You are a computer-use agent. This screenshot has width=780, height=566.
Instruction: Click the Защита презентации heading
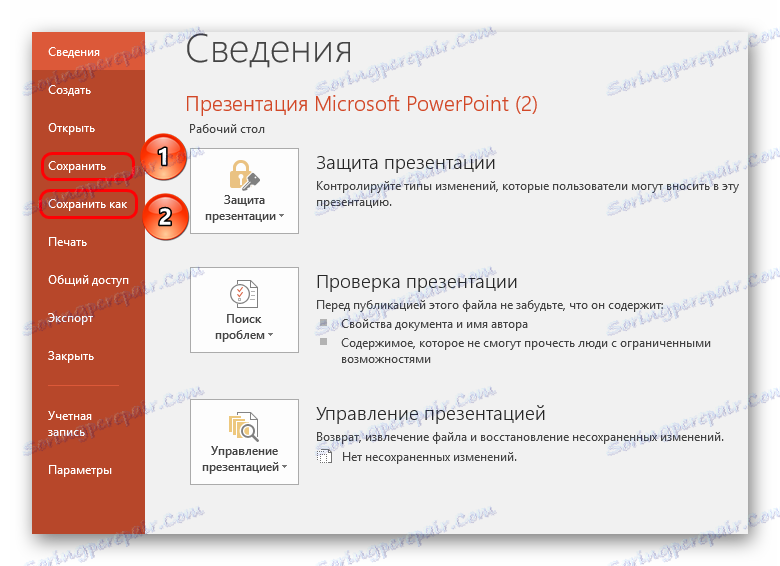pos(406,163)
